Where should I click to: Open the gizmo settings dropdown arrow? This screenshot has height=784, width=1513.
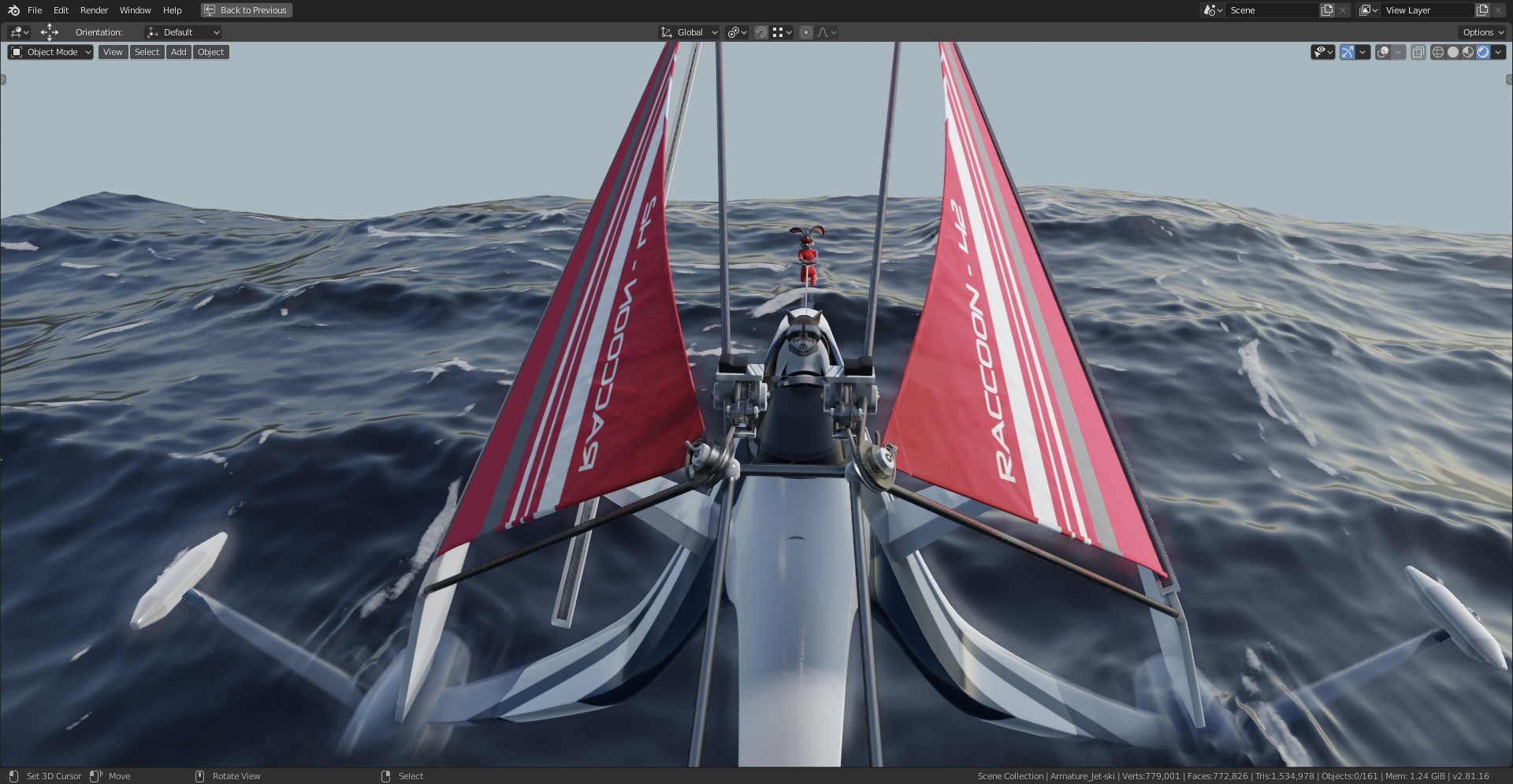1362,52
